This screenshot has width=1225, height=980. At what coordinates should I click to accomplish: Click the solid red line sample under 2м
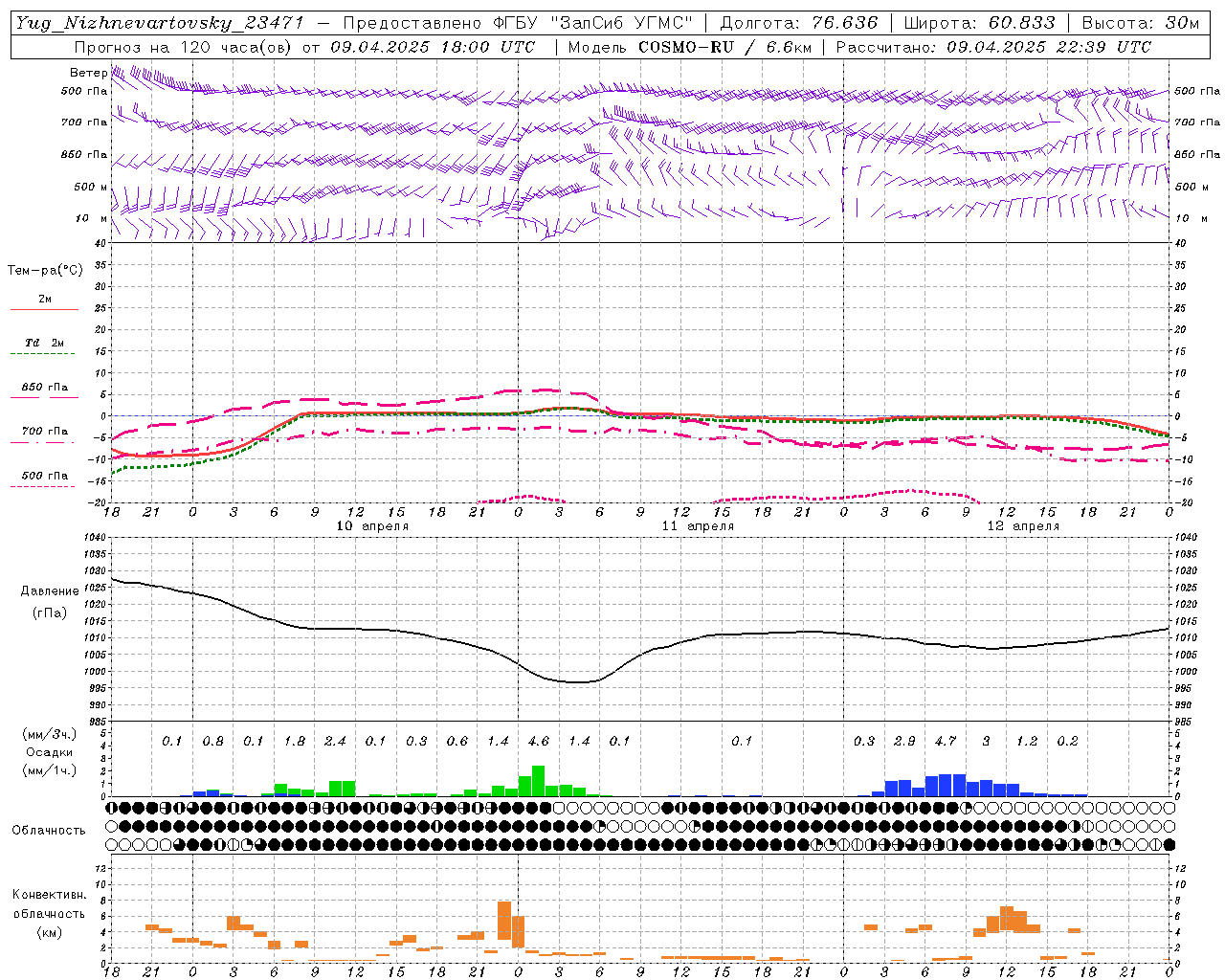(x=44, y=310)
